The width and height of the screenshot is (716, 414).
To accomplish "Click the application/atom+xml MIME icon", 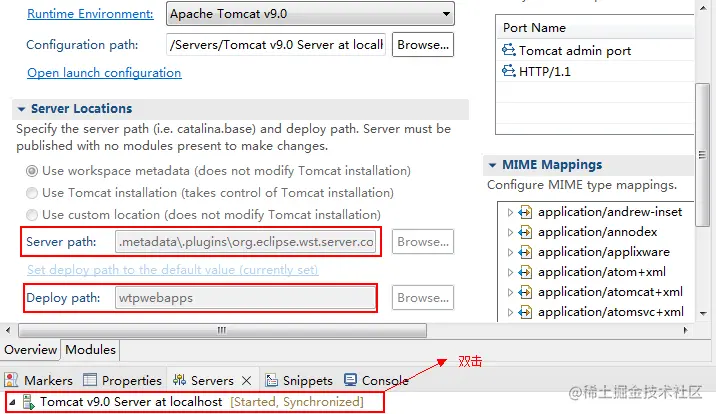I will [525, 273].
